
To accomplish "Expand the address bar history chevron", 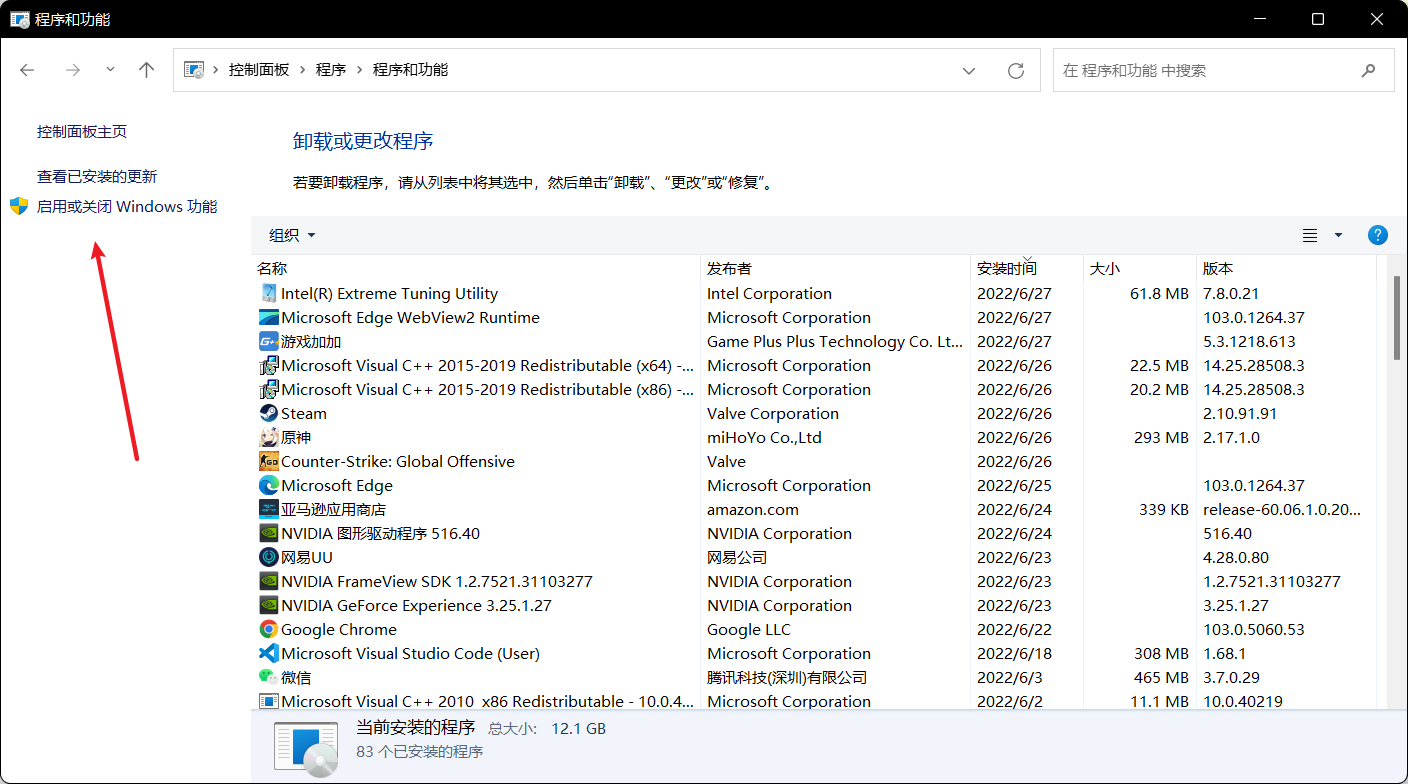I will coord(968,70).
